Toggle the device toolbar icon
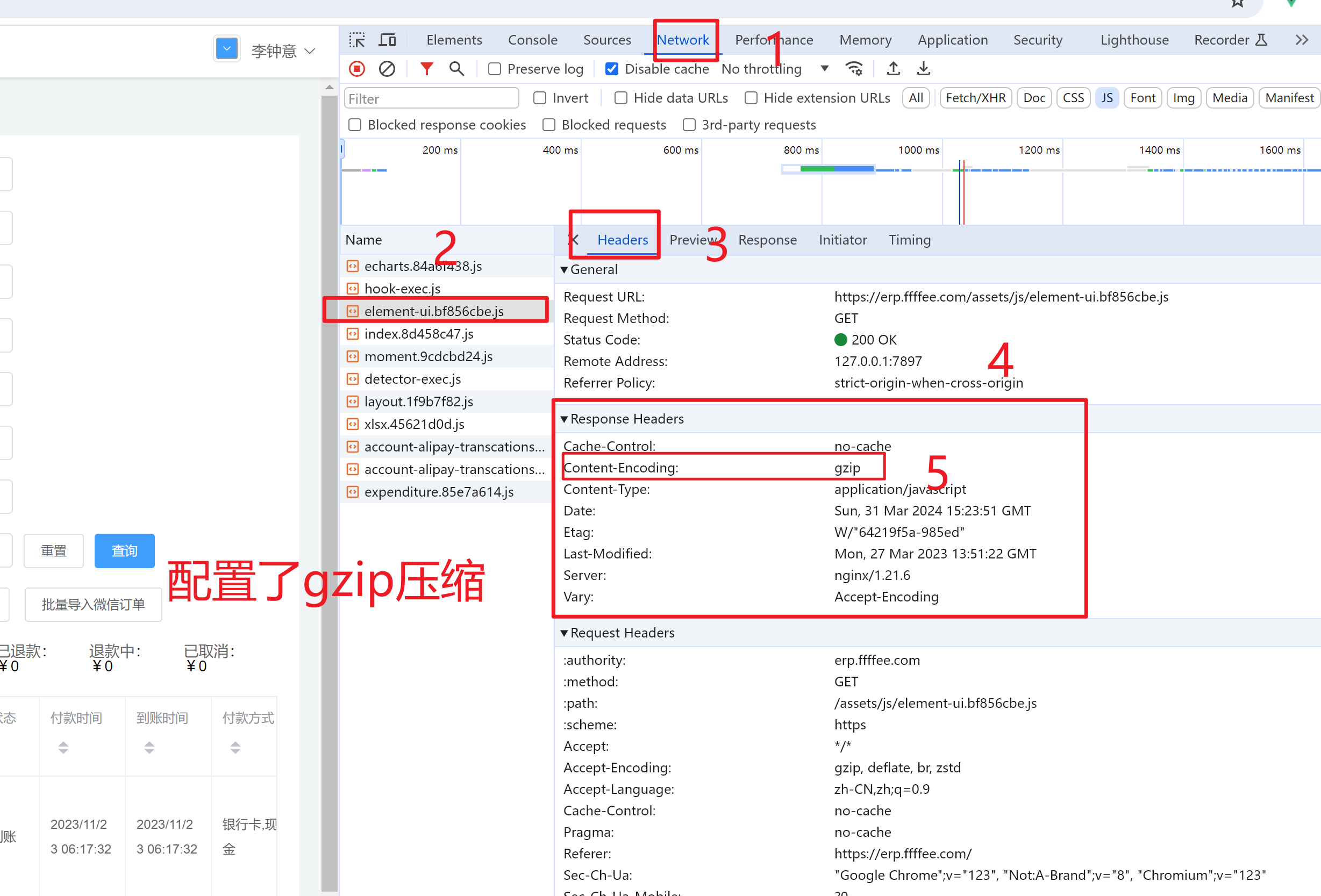The width and height of the screenshot is (1321, 896). [387, 40]
